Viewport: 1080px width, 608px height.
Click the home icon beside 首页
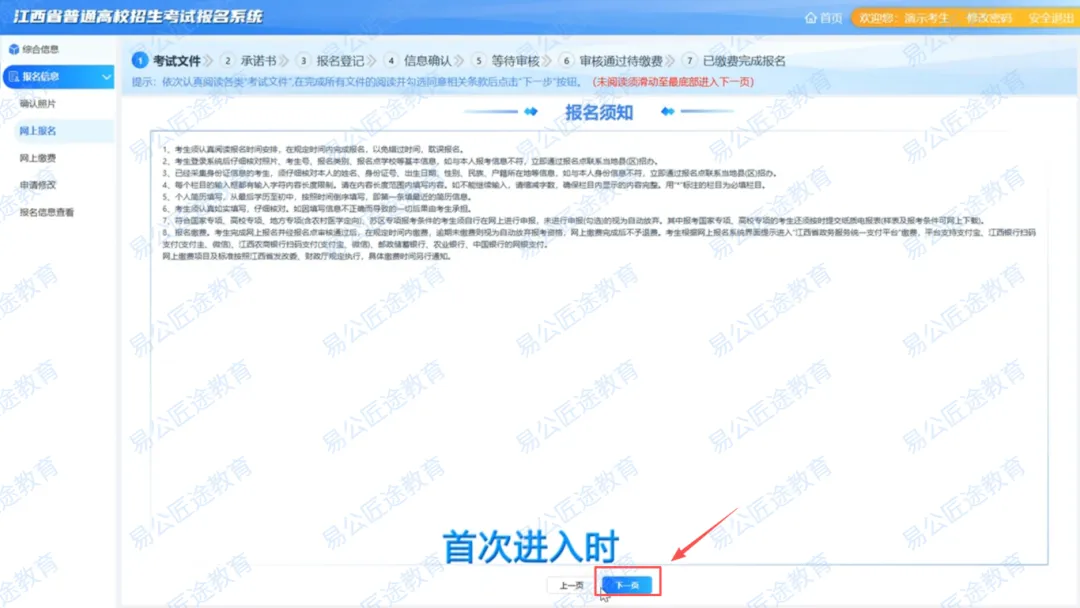[x=811, y=18]
